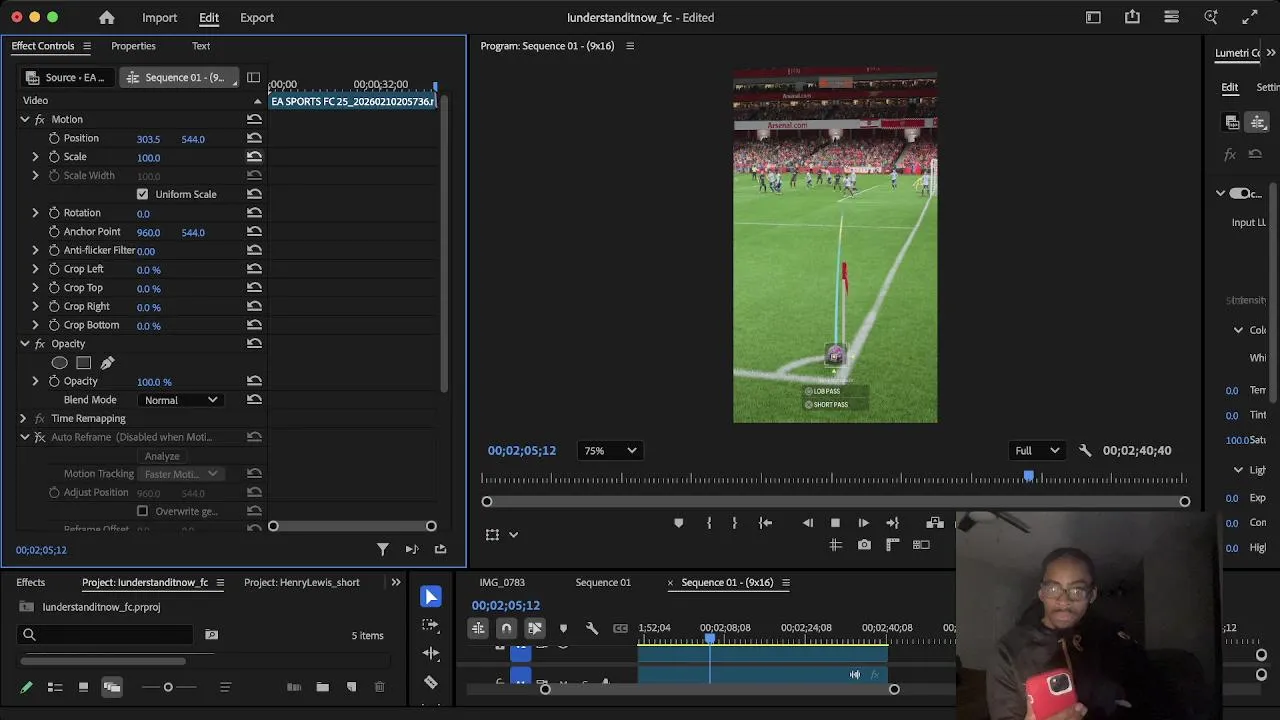Viewport: 1280px width, 720px height.
Task: Toggle linked selection in timeline
Action: (x=535, y=628)
